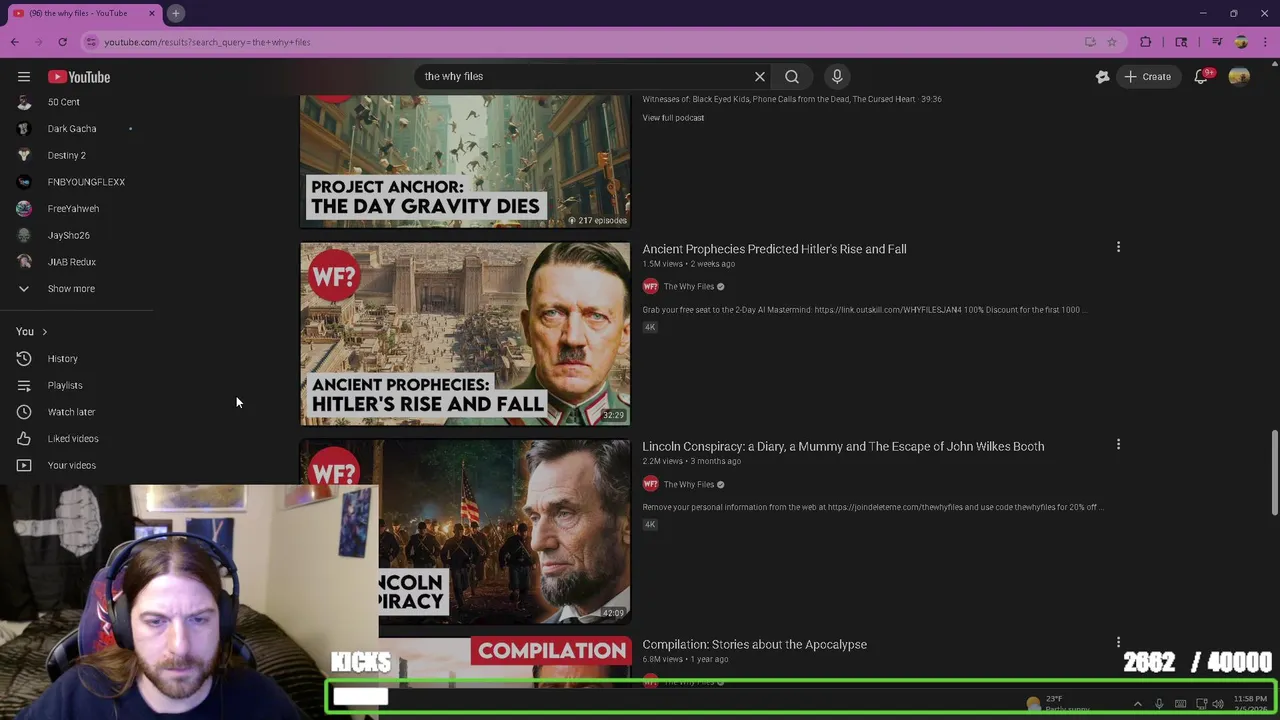Close the 'the why files - YouTube' tab
Image resolution: width=1280 pixels, height=720 pixels.
point(152,13)
